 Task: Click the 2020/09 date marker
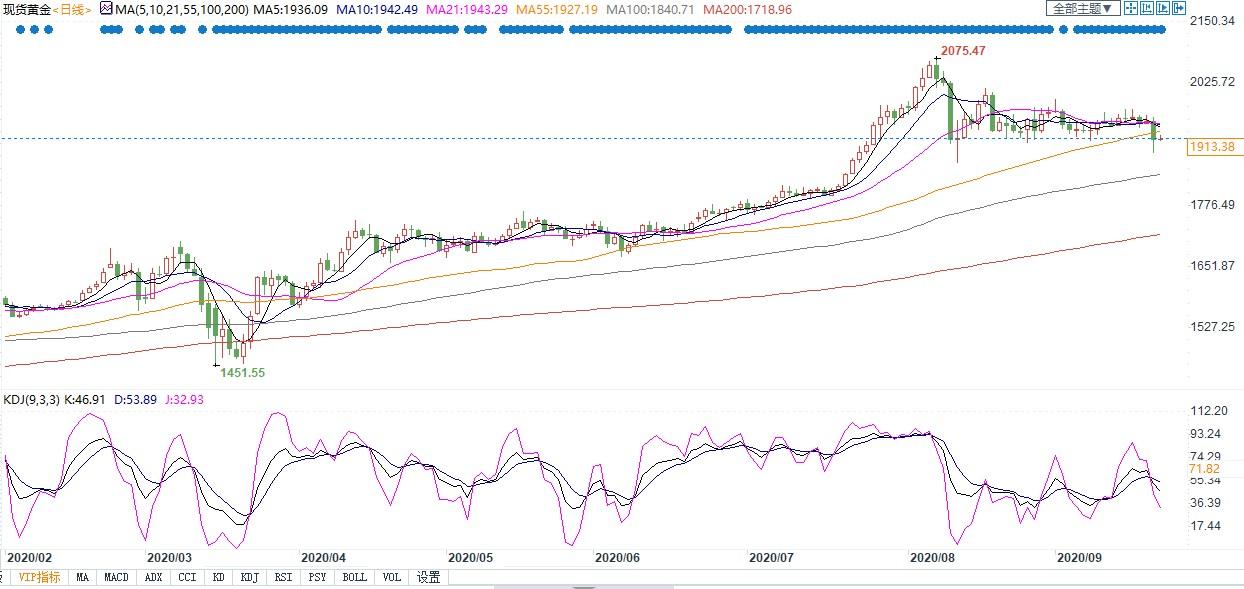pos(1079,556)
